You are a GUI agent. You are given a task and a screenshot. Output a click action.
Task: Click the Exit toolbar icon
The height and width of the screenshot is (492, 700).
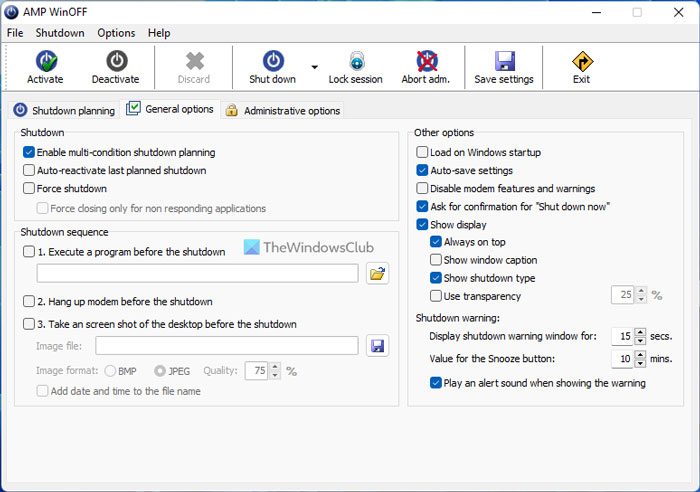coord(582,61)
